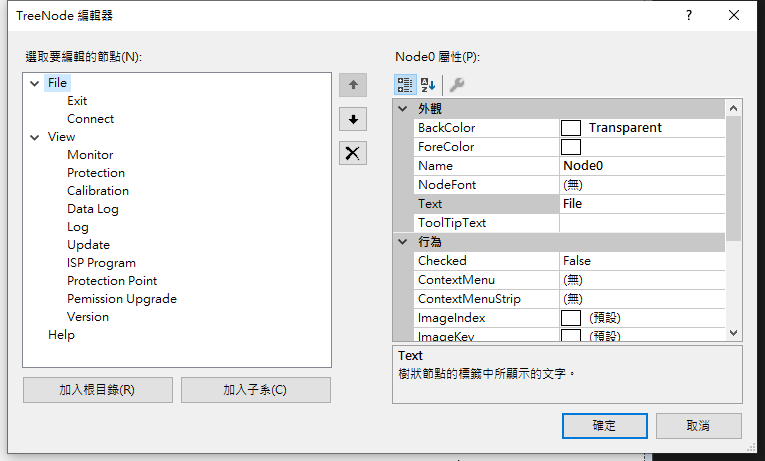Collapse the File tree node
Screen dimensions: 765x461
pyautogui.click(x=34, y=83)
